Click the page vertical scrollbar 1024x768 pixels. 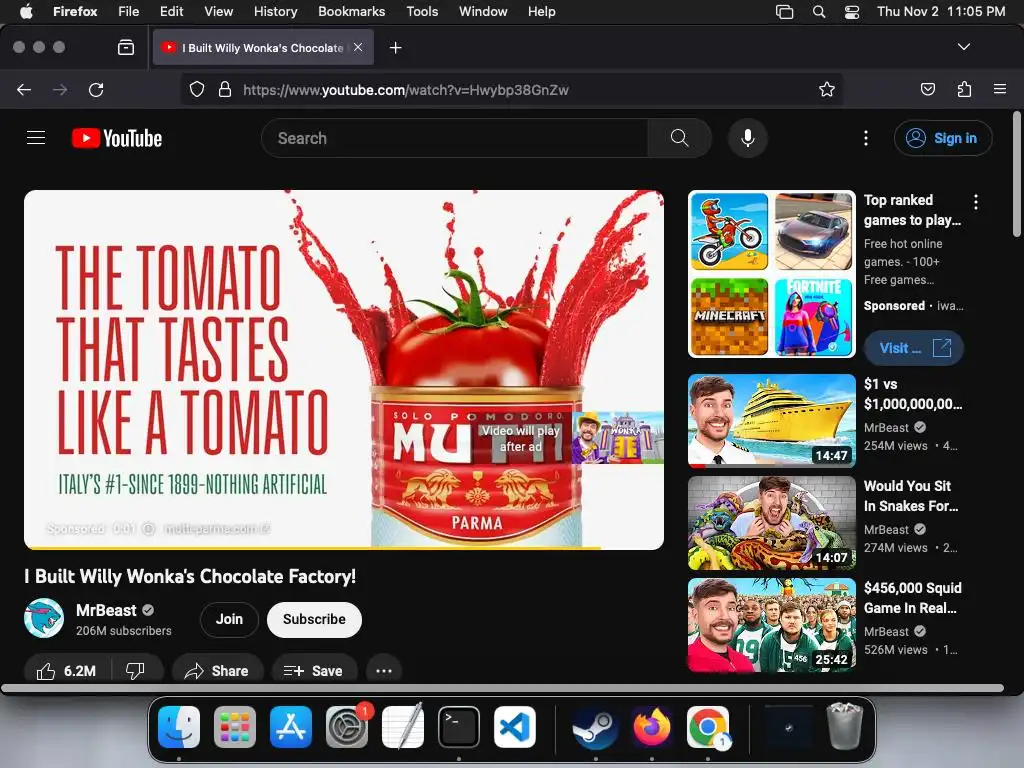(x=1017, y=174)
